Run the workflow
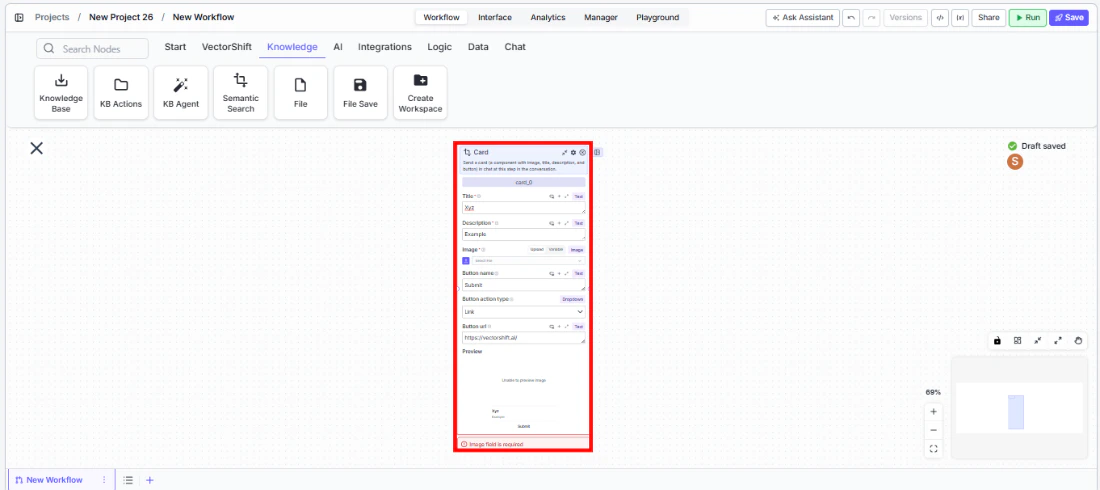The width and height of the screenshot is (1100, 490). point(1028,18)
